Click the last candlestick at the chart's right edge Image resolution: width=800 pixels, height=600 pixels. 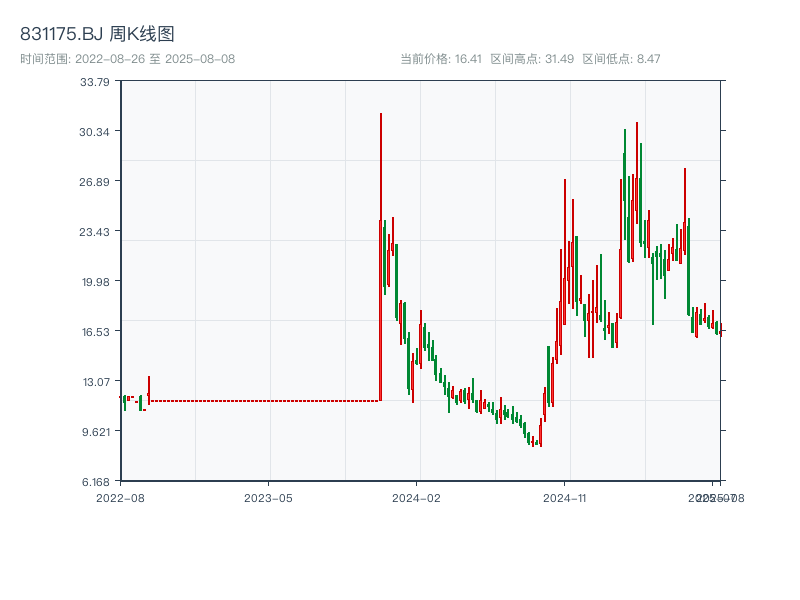722,330
